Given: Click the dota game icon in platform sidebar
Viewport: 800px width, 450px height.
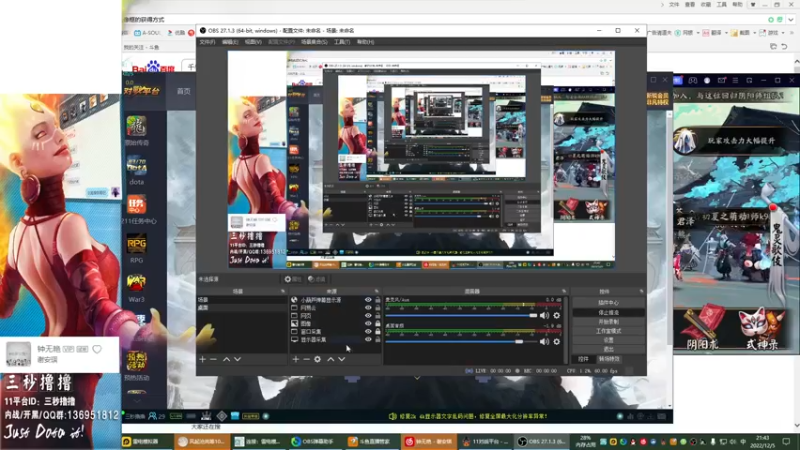Looking at the screenshot, I should pyautogui.click(x=136, y=165).
